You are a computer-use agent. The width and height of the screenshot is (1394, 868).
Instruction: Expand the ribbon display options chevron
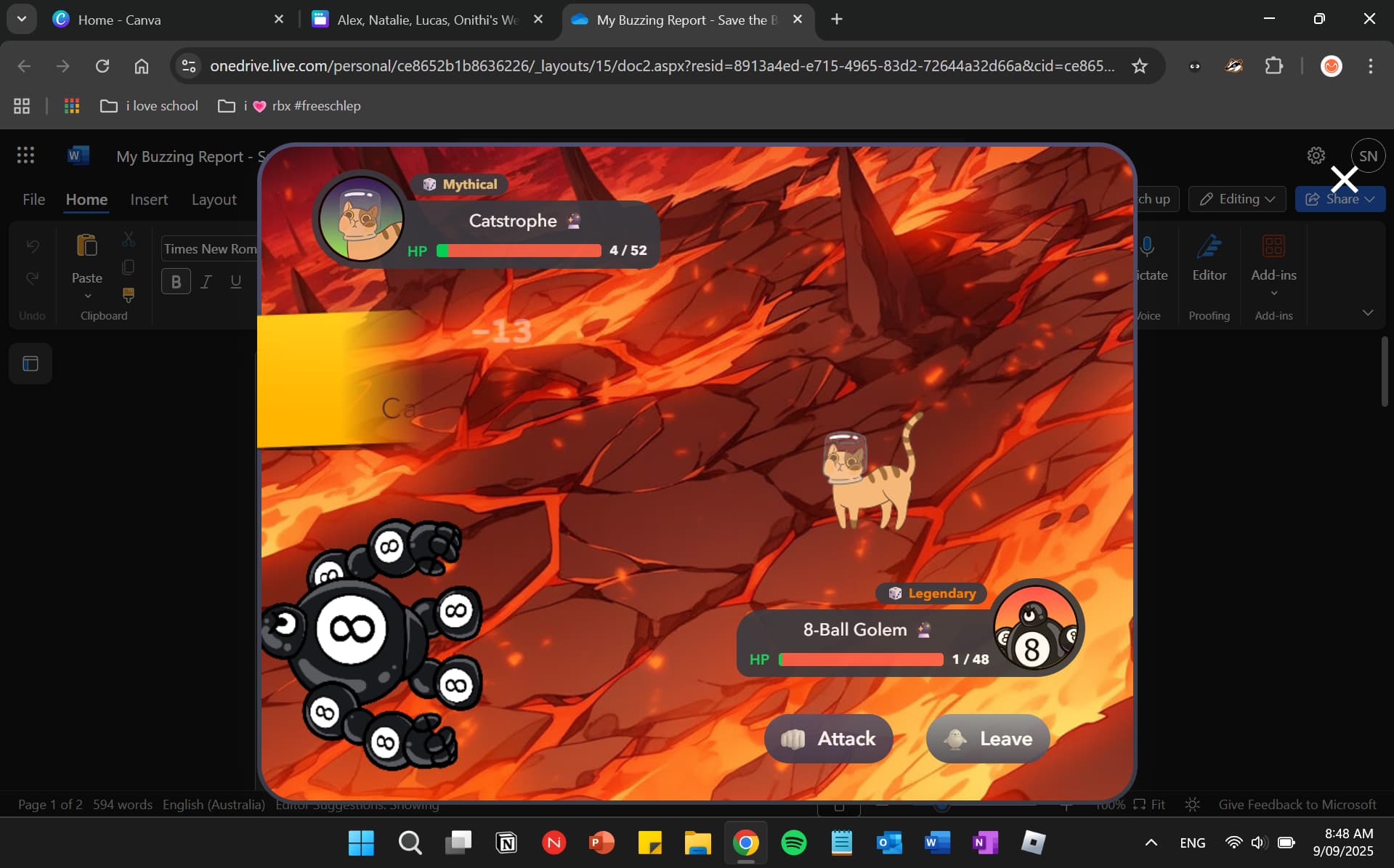pos(1367,313)
